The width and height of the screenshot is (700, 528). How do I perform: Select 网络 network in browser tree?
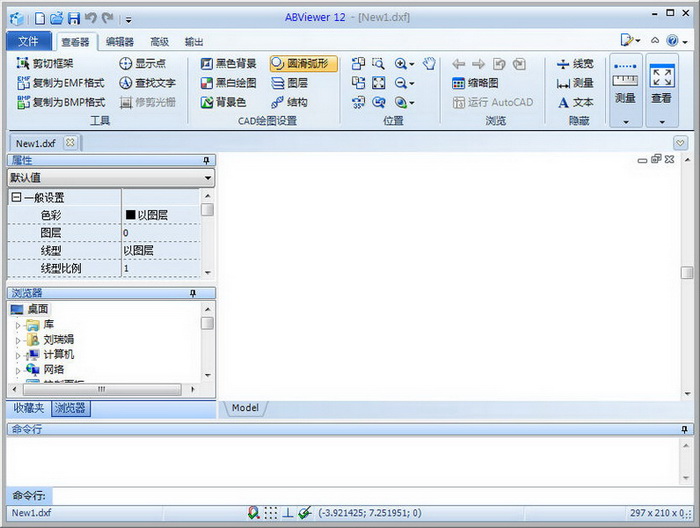(54, 370)
